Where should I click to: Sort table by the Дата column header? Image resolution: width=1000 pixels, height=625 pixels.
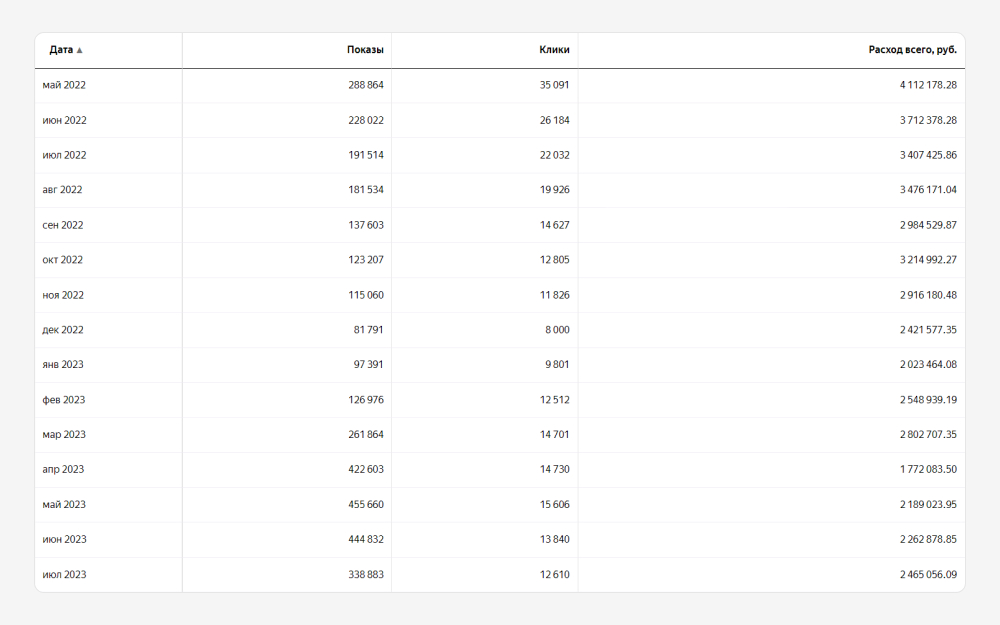(x=61, y=50)
